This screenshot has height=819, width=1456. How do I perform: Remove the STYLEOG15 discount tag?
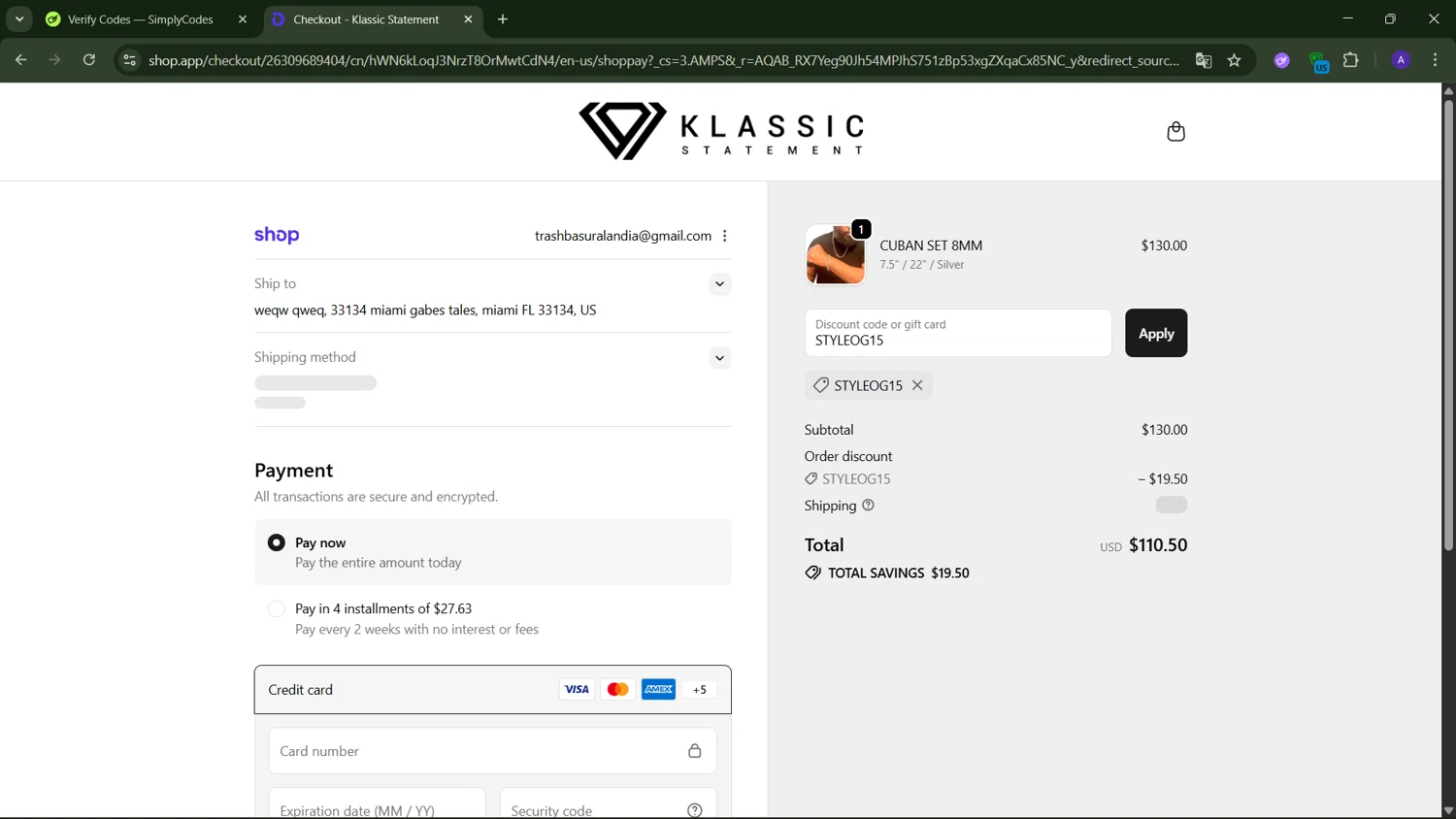tap(917, 385)
